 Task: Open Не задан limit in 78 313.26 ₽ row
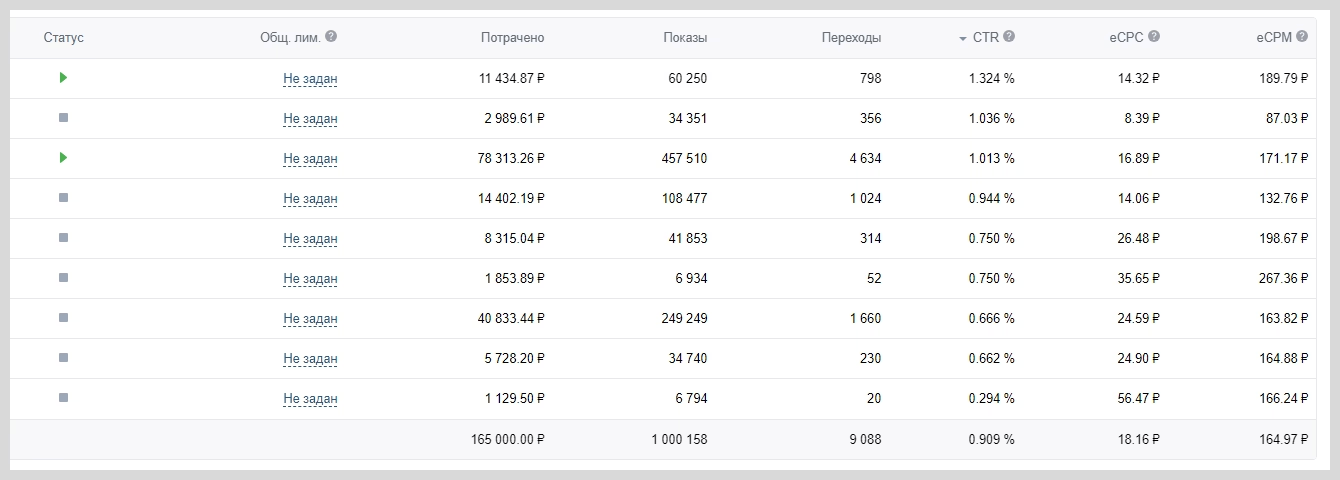click(x=310, y=159)
